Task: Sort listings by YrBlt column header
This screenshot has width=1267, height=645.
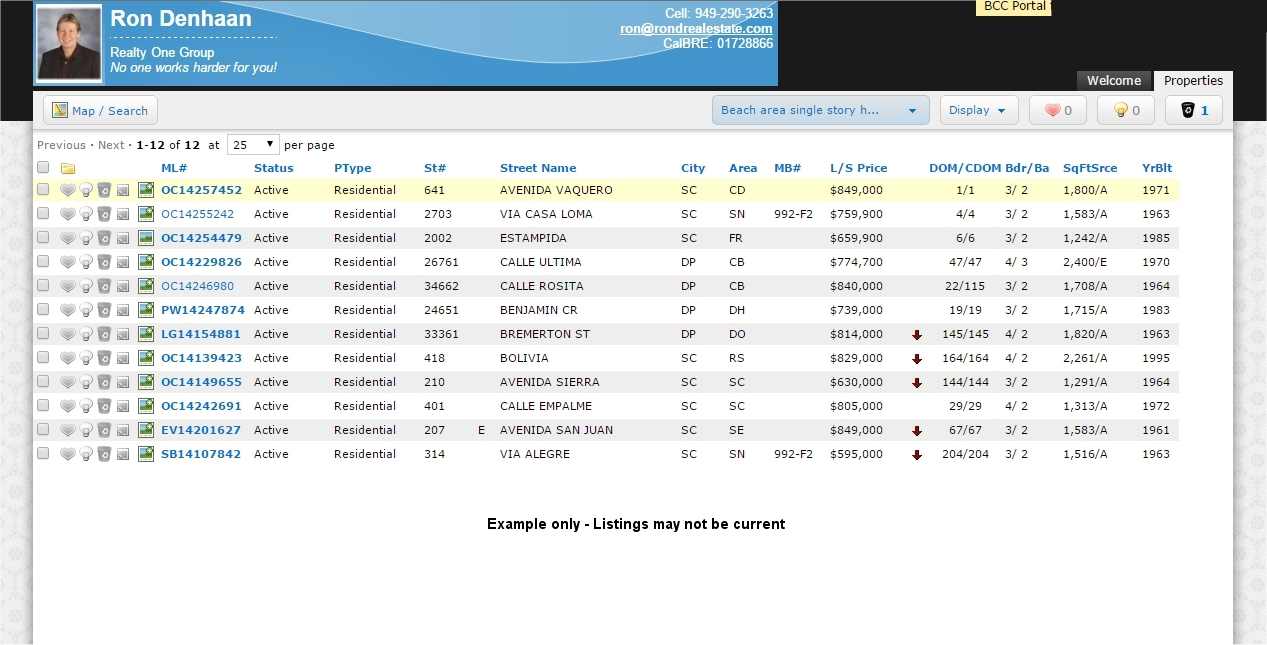Action: coord(1157,168)
